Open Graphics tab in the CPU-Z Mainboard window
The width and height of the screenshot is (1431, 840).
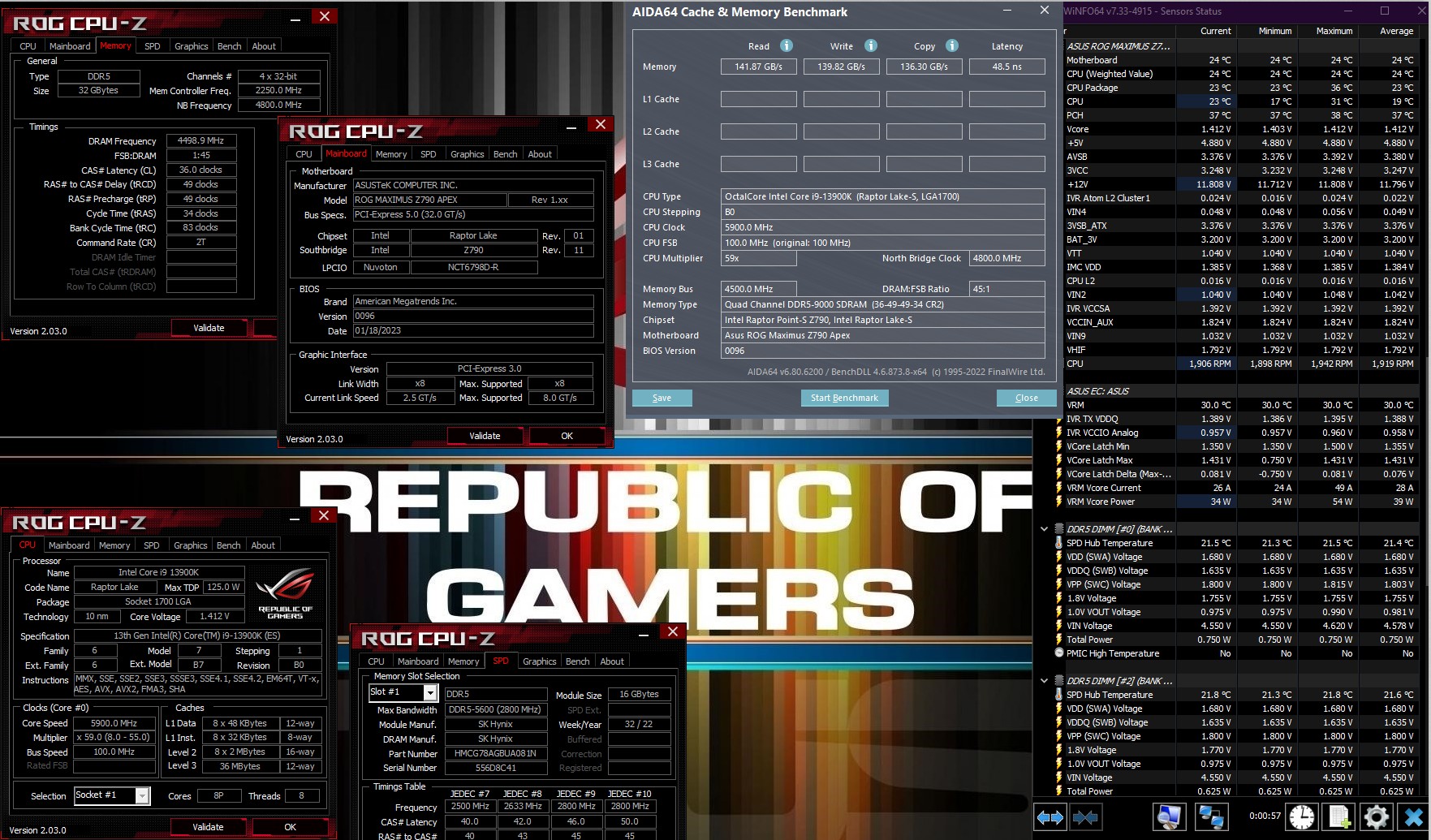467,154
